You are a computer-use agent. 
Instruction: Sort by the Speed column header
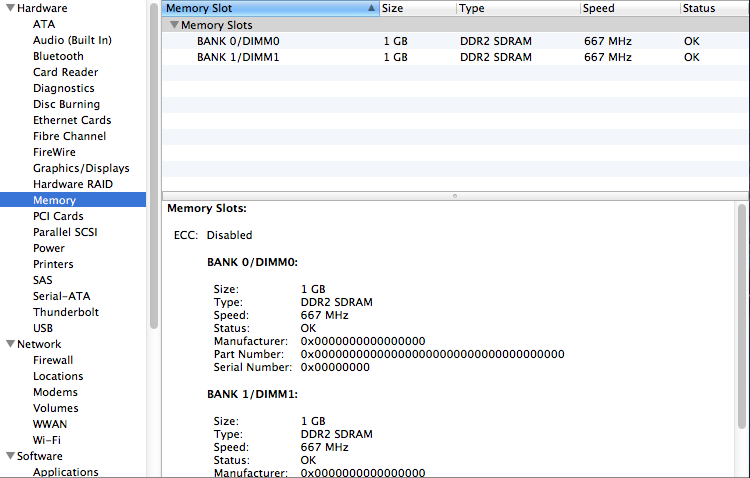pos(630,8)
